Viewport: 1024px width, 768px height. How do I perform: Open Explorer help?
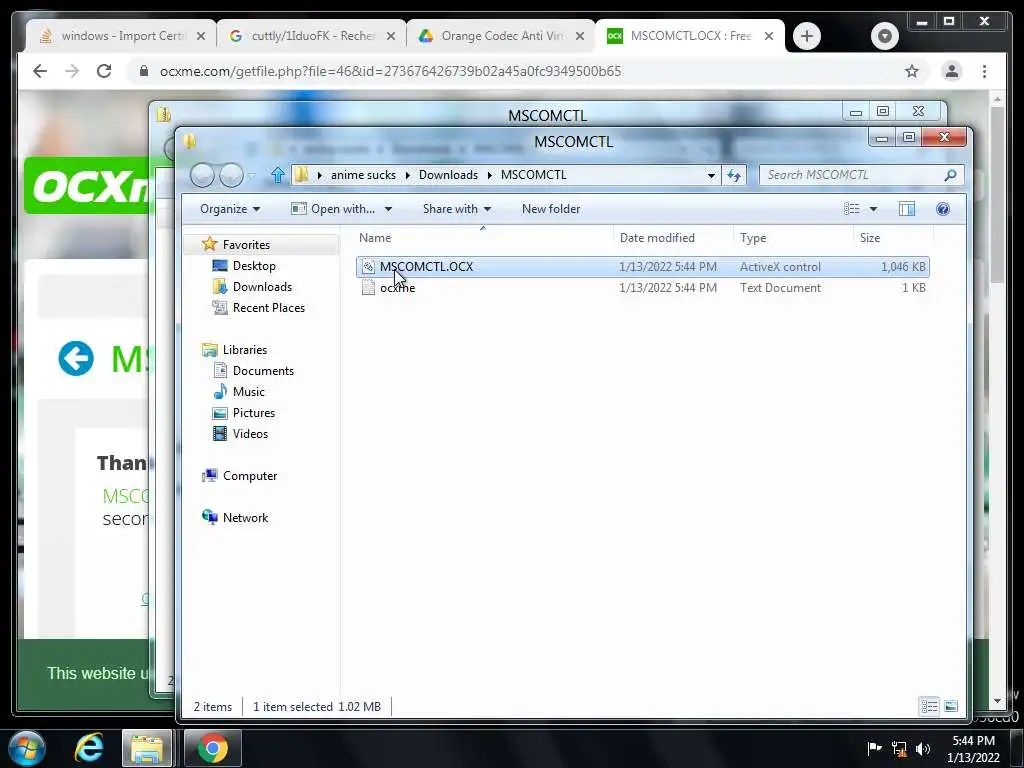point(942,209)
